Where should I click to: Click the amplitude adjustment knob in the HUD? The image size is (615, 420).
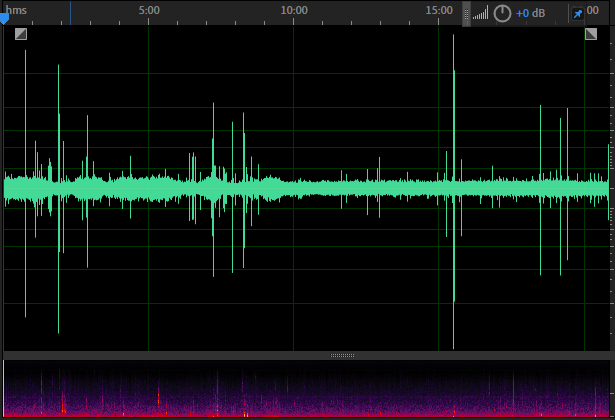tap(502, 13)
